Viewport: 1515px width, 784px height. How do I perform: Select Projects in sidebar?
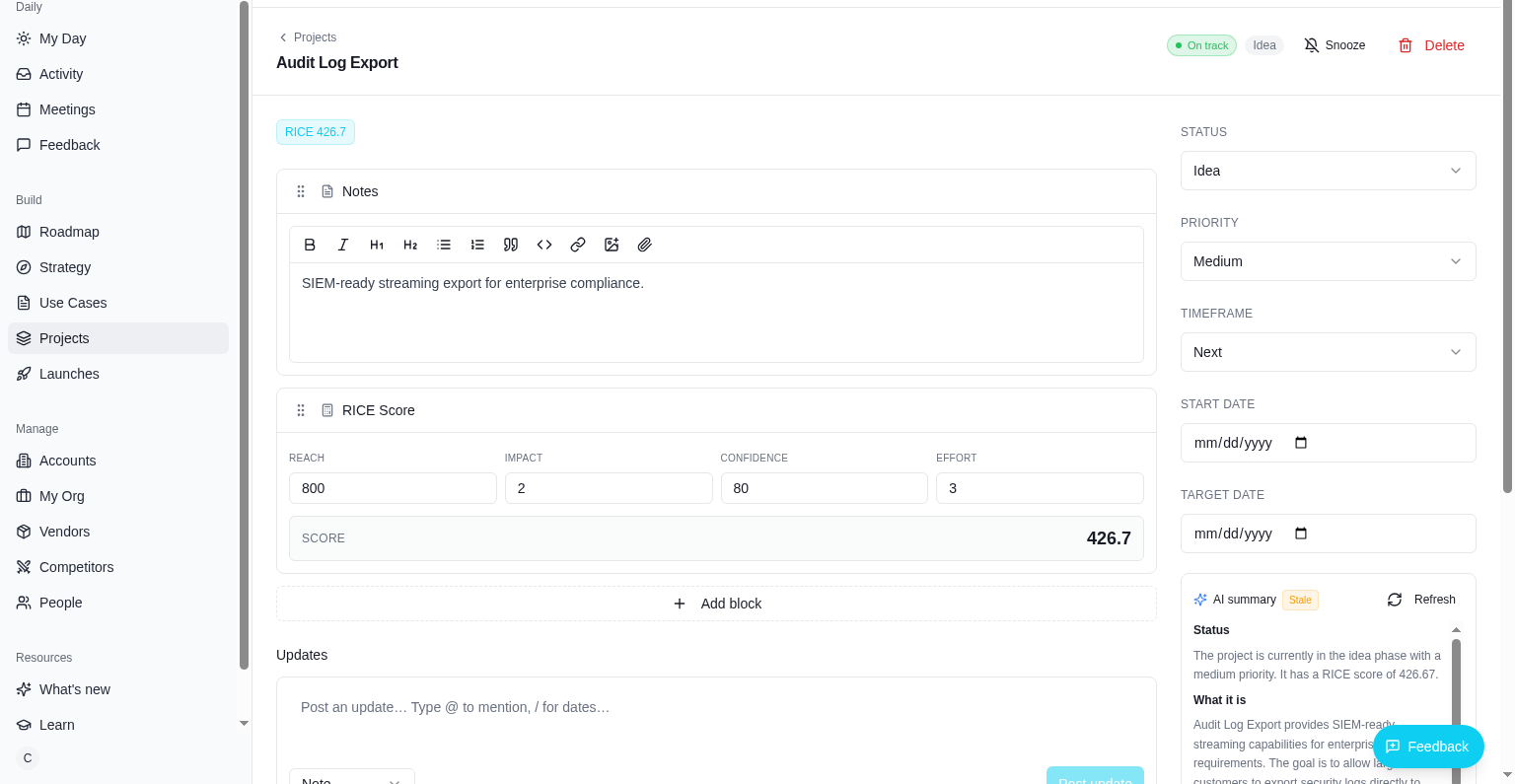tap(118, 338)
